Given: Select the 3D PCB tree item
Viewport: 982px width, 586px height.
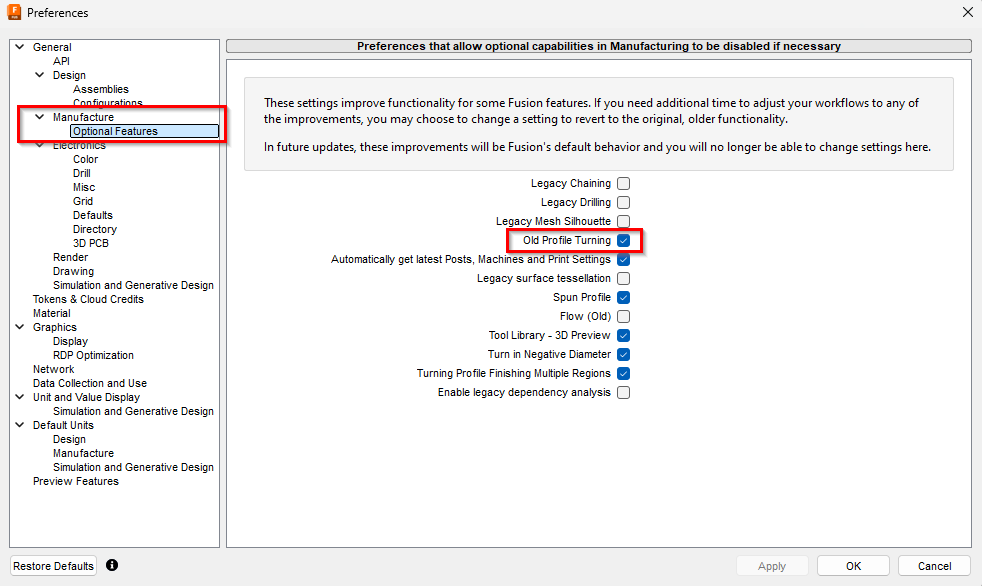Looking at the screenshot, I should [91, 244].
